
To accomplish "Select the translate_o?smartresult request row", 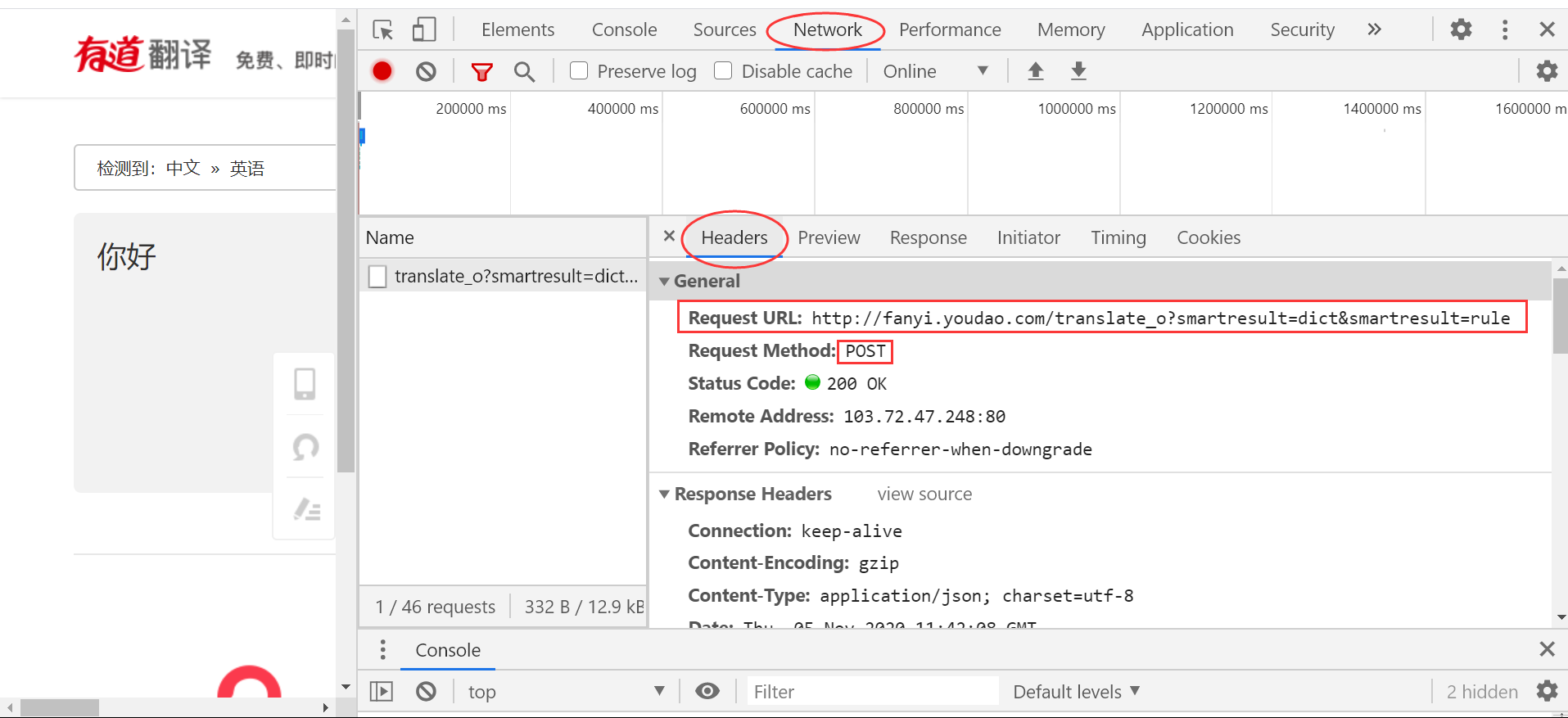I will (x=503, y=277).
